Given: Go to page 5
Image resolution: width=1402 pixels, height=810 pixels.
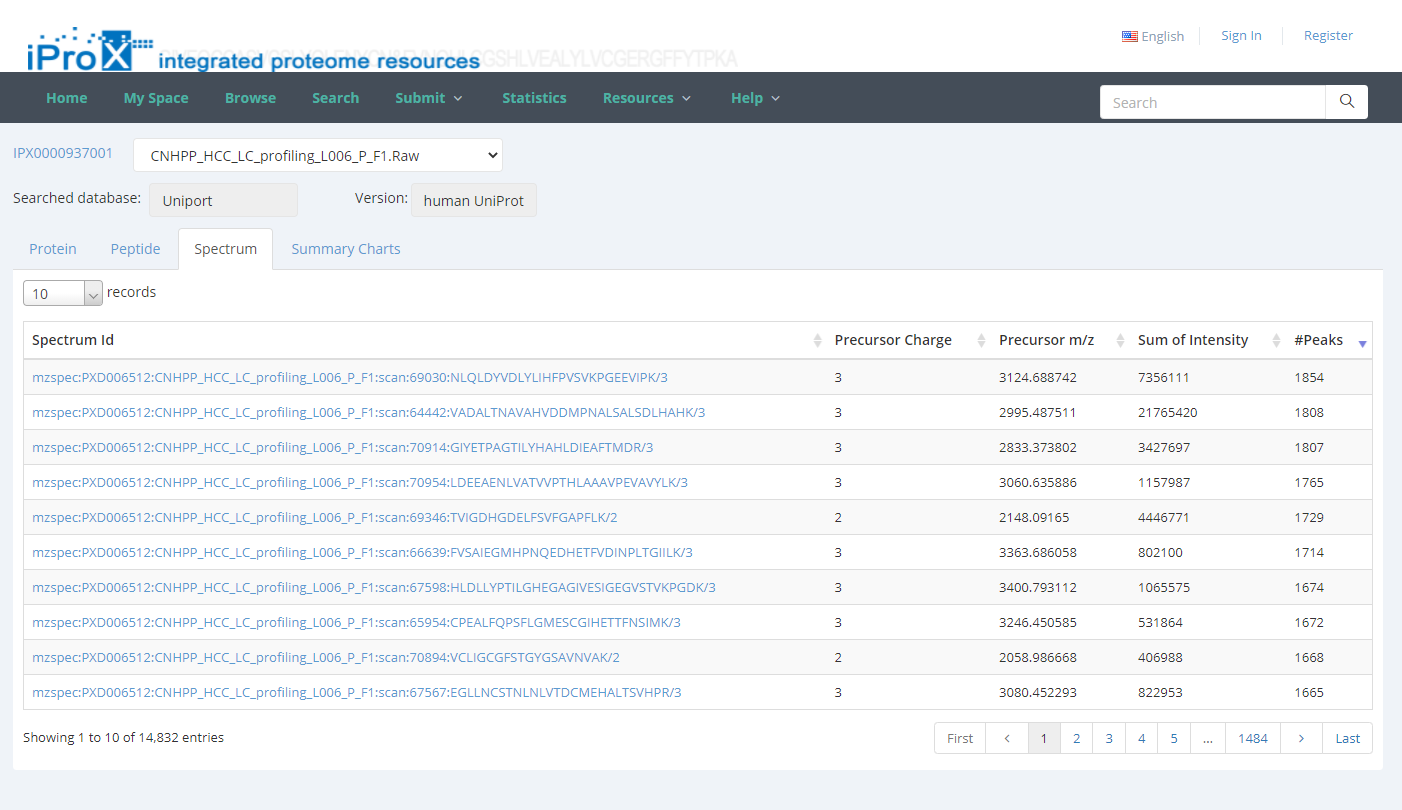Looking at the screenshot, I should click(1174, 738).
